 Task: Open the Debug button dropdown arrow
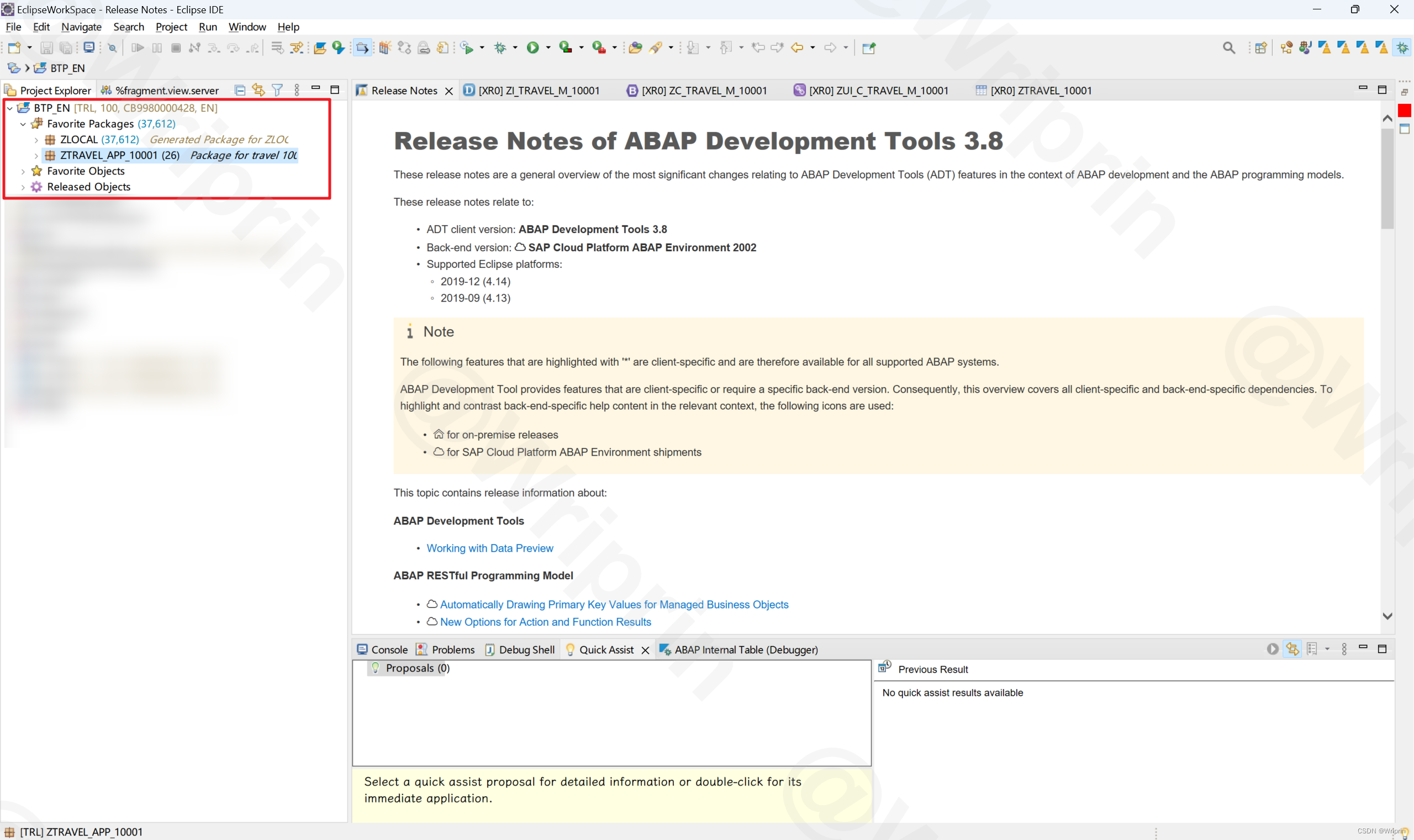515,47
